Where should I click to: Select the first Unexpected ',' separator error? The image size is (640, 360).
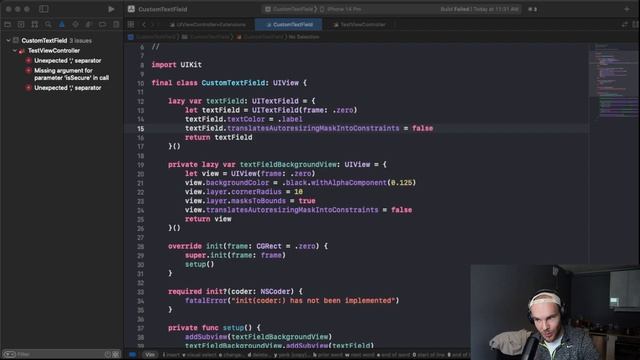point(67,60)
